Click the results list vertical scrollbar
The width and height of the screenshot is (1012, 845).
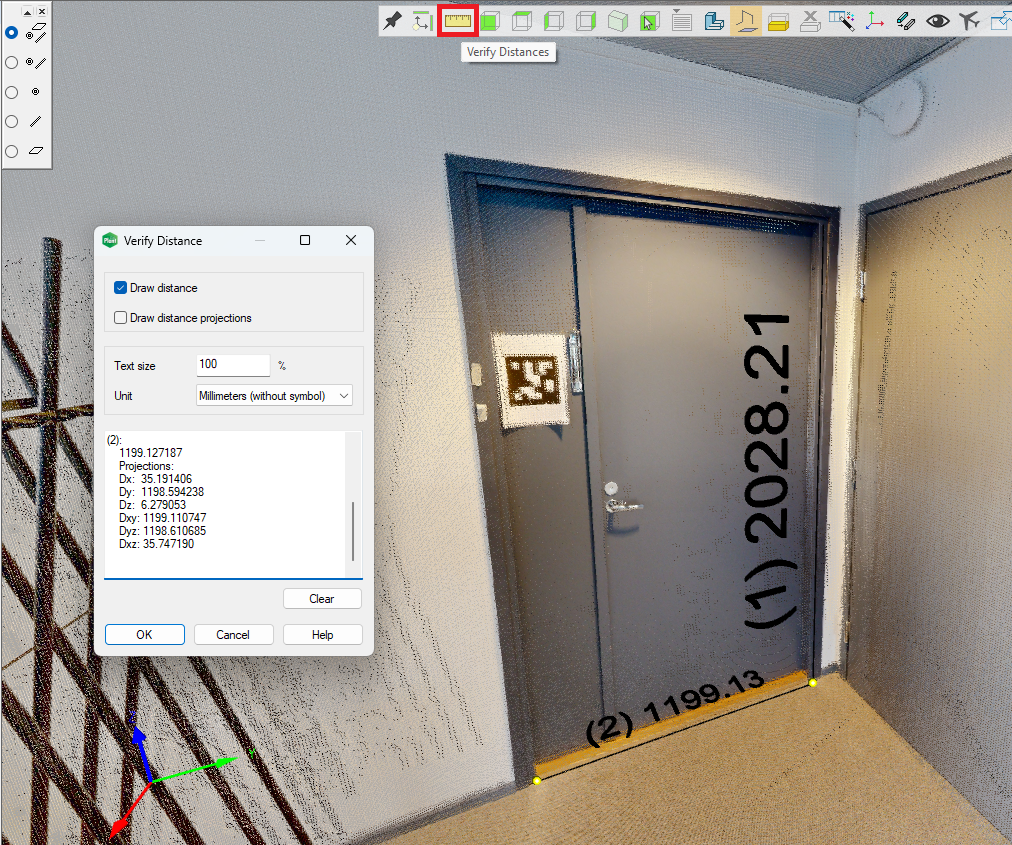click(353, 530)
